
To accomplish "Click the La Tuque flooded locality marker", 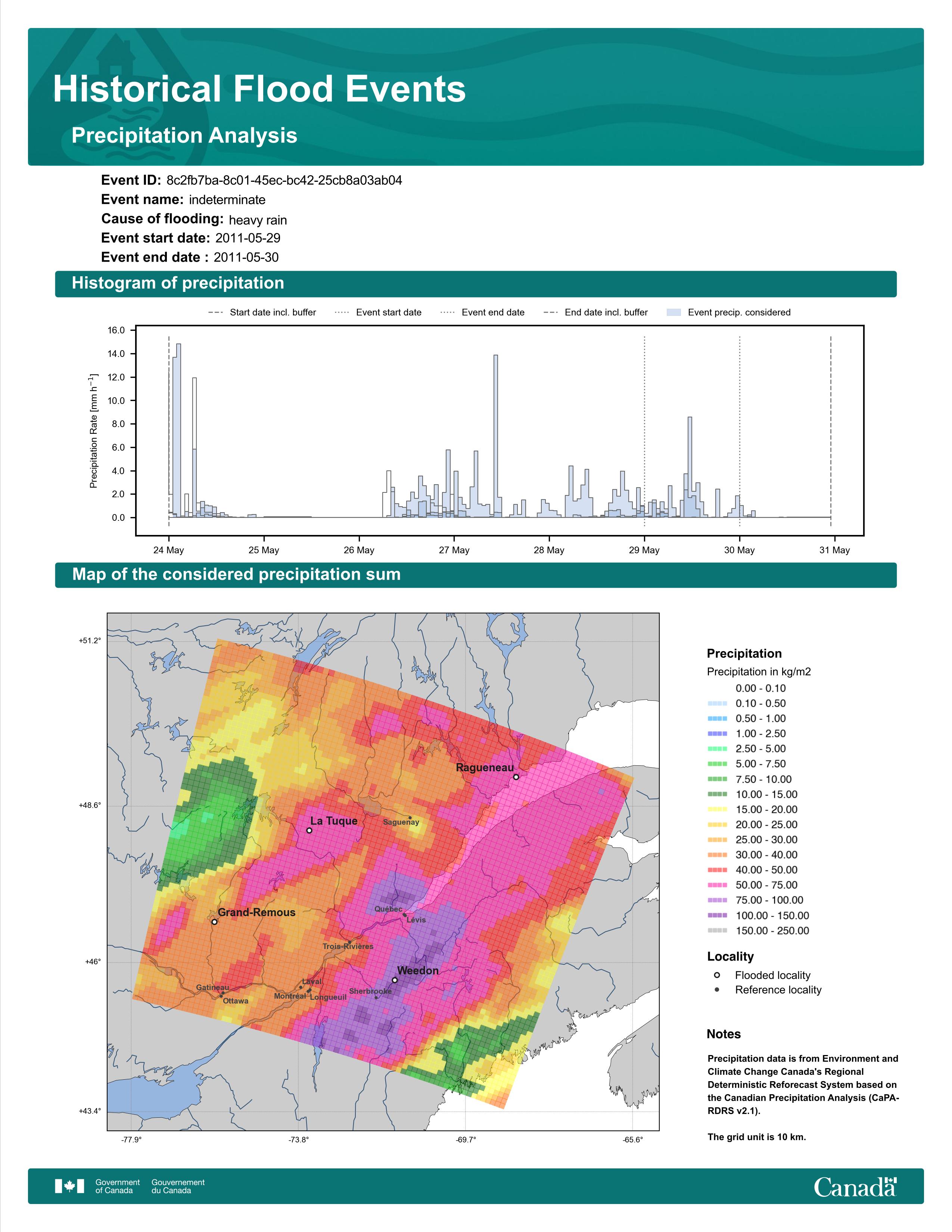I will click(309, 830).
